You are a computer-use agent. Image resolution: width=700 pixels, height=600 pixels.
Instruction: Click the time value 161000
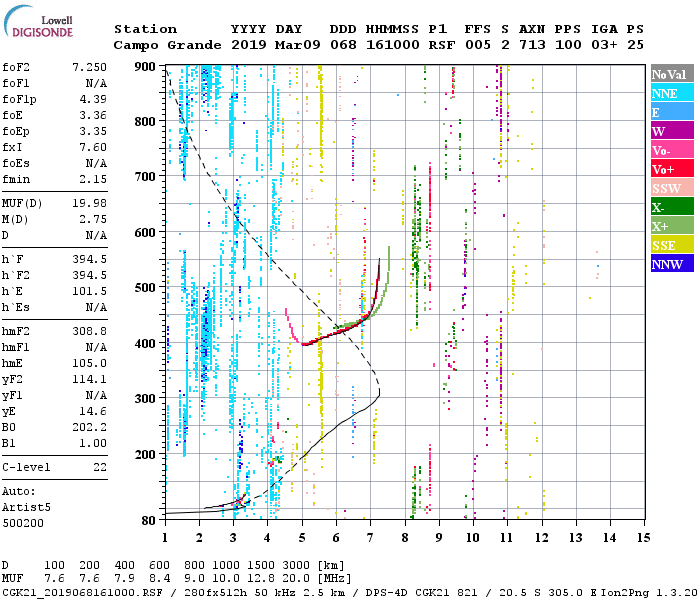point(392,45)
